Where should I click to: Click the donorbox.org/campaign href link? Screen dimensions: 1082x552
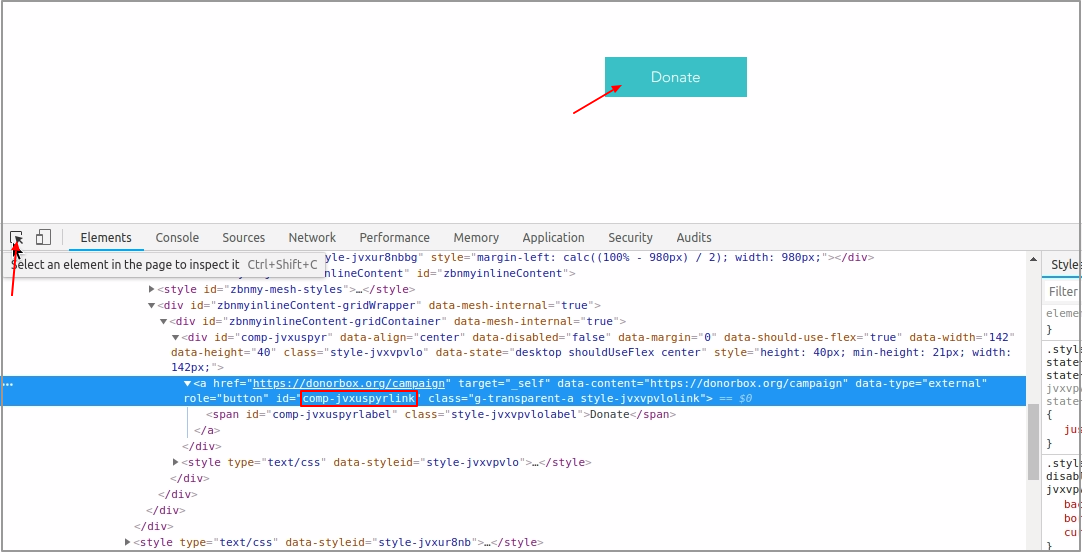[352, 383]
